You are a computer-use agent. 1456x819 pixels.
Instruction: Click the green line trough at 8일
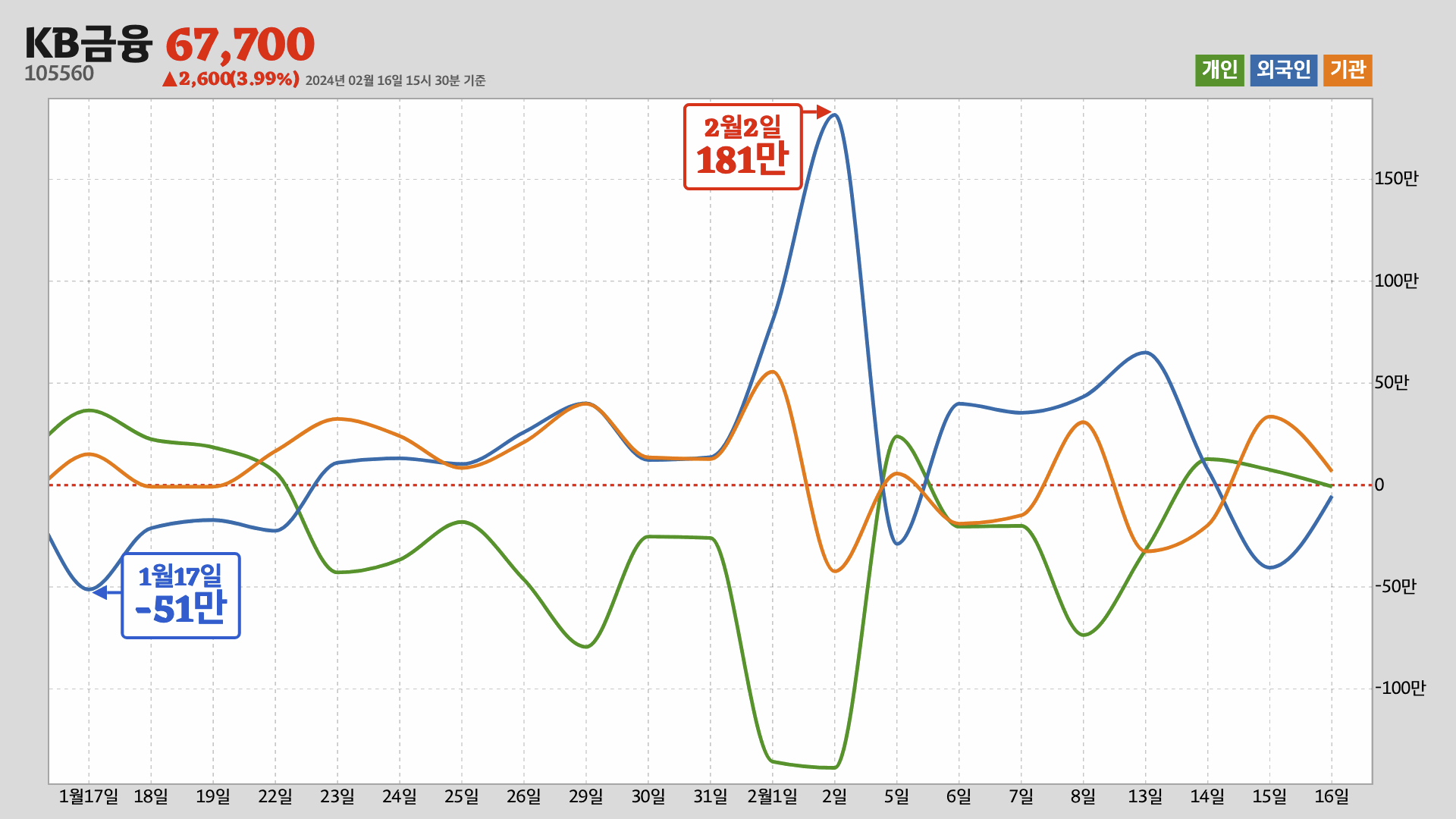pos(1084,635)
